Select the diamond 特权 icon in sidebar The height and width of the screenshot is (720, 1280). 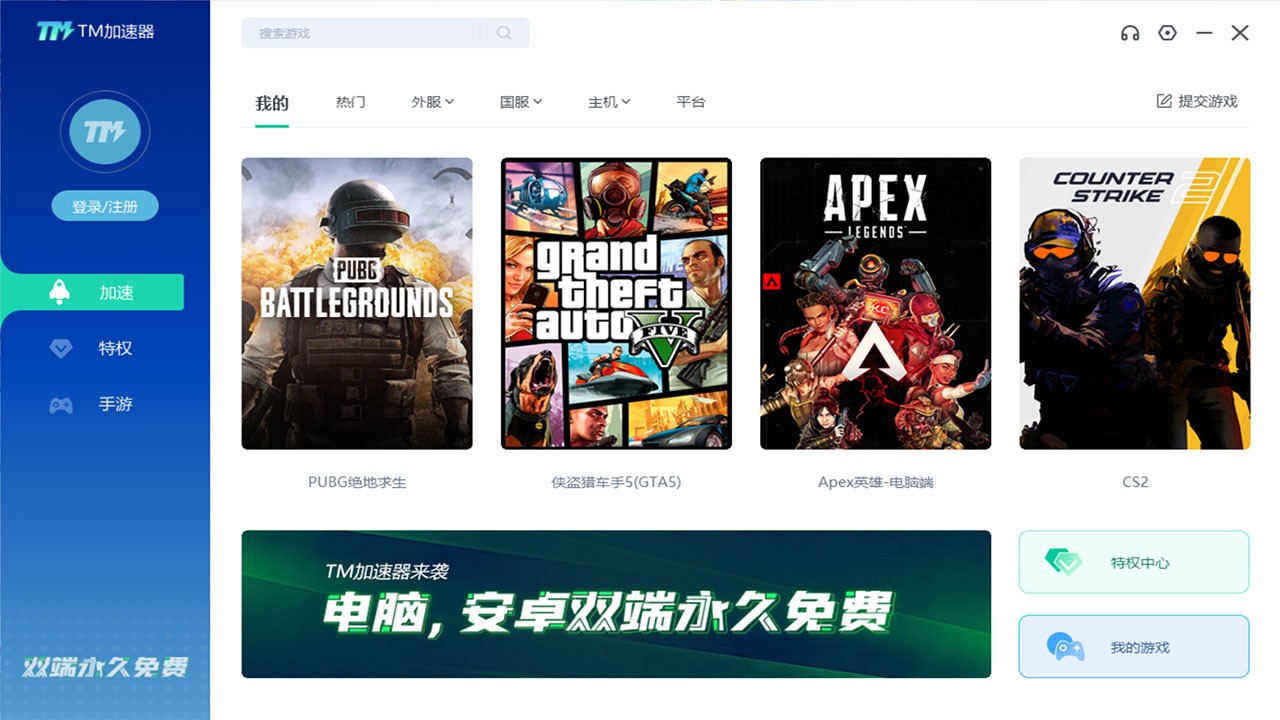(60, 348)
